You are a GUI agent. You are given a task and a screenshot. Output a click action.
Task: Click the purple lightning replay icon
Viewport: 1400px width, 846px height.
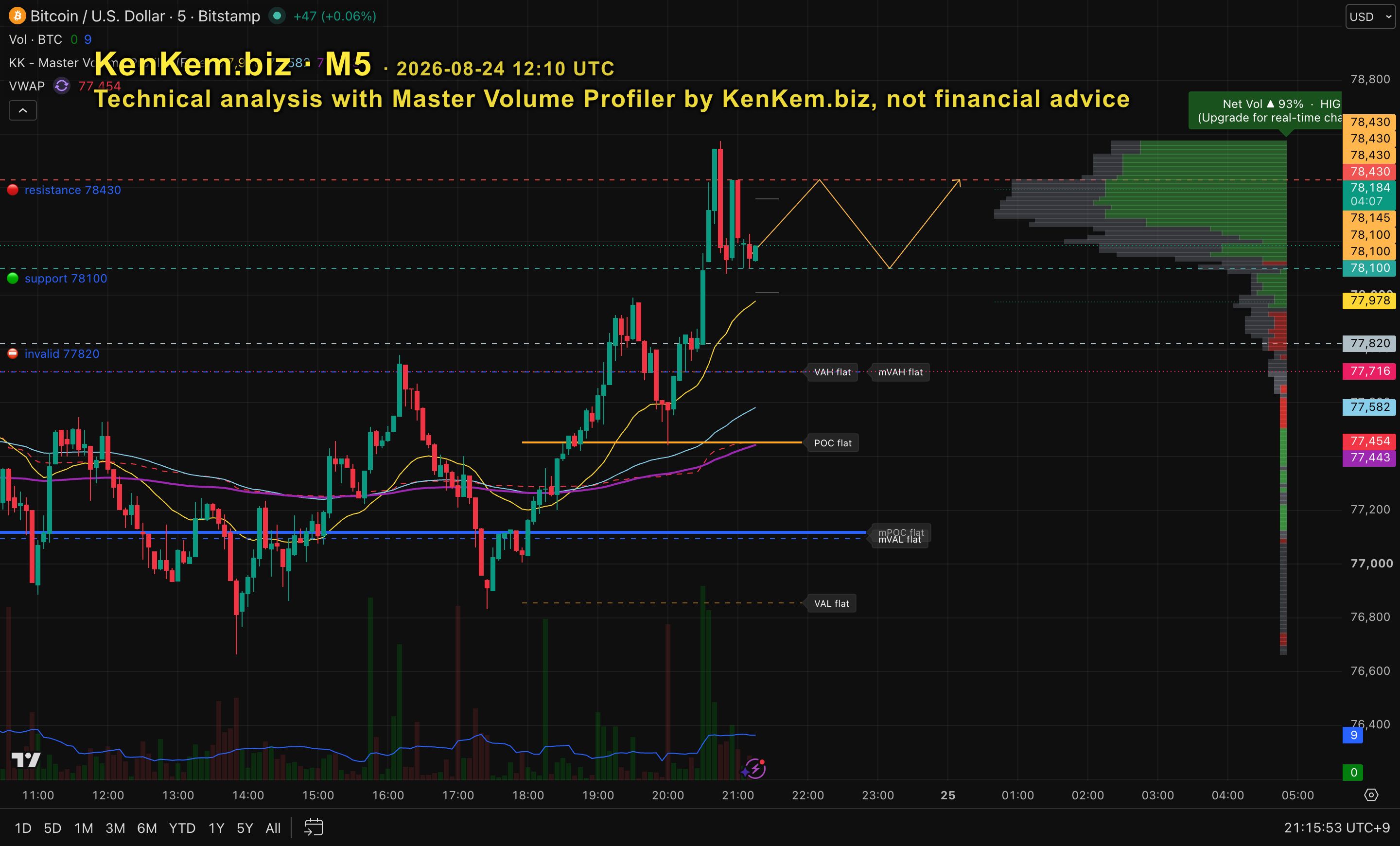754,769
